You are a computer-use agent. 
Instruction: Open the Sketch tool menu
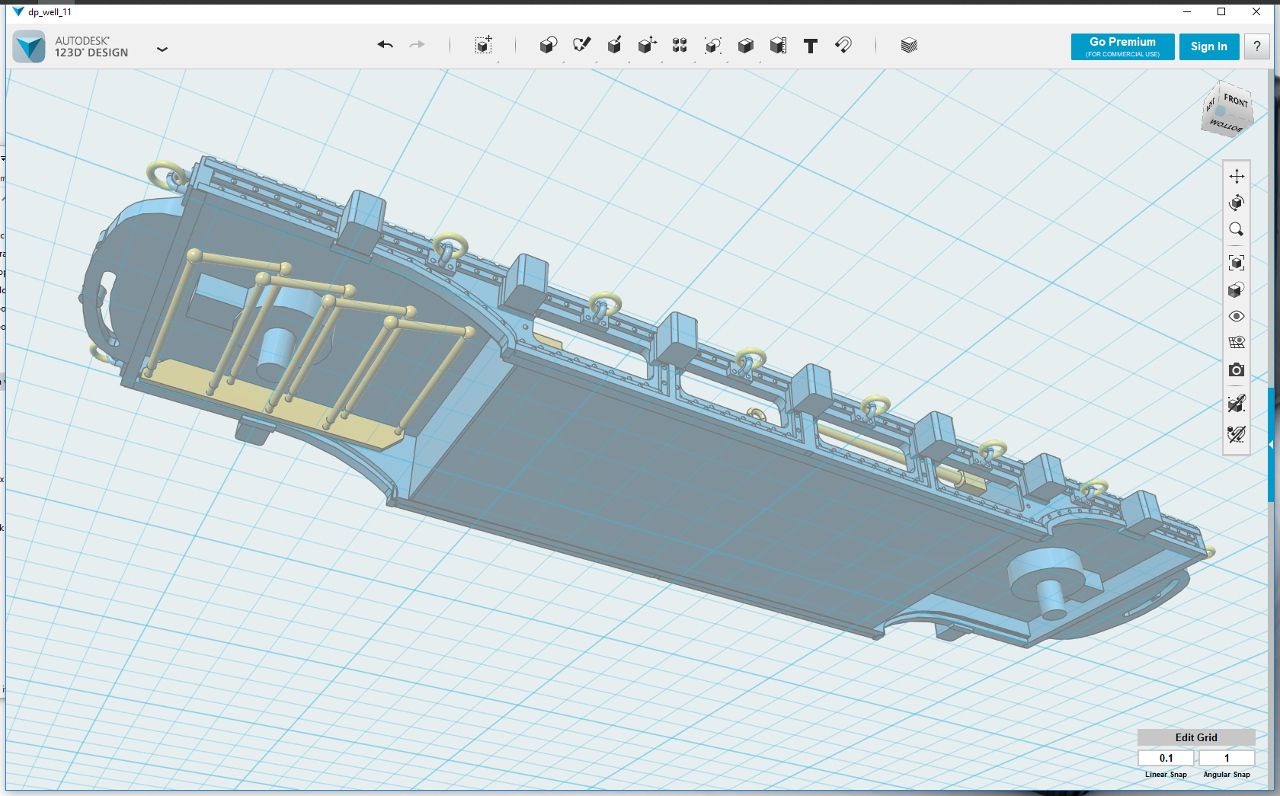(581, 45)
